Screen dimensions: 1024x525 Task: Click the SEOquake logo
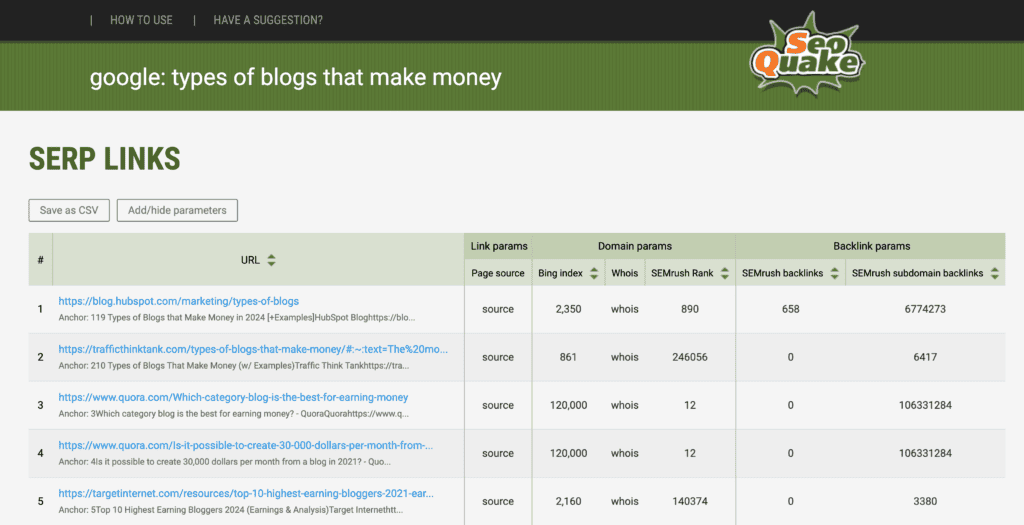click(x=805, y=60)
